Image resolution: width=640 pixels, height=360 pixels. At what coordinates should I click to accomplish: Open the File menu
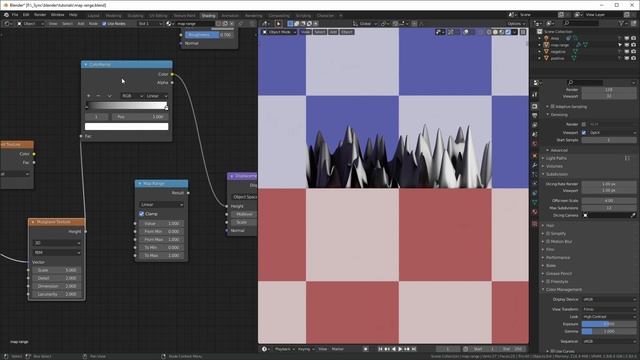[15, 15]
